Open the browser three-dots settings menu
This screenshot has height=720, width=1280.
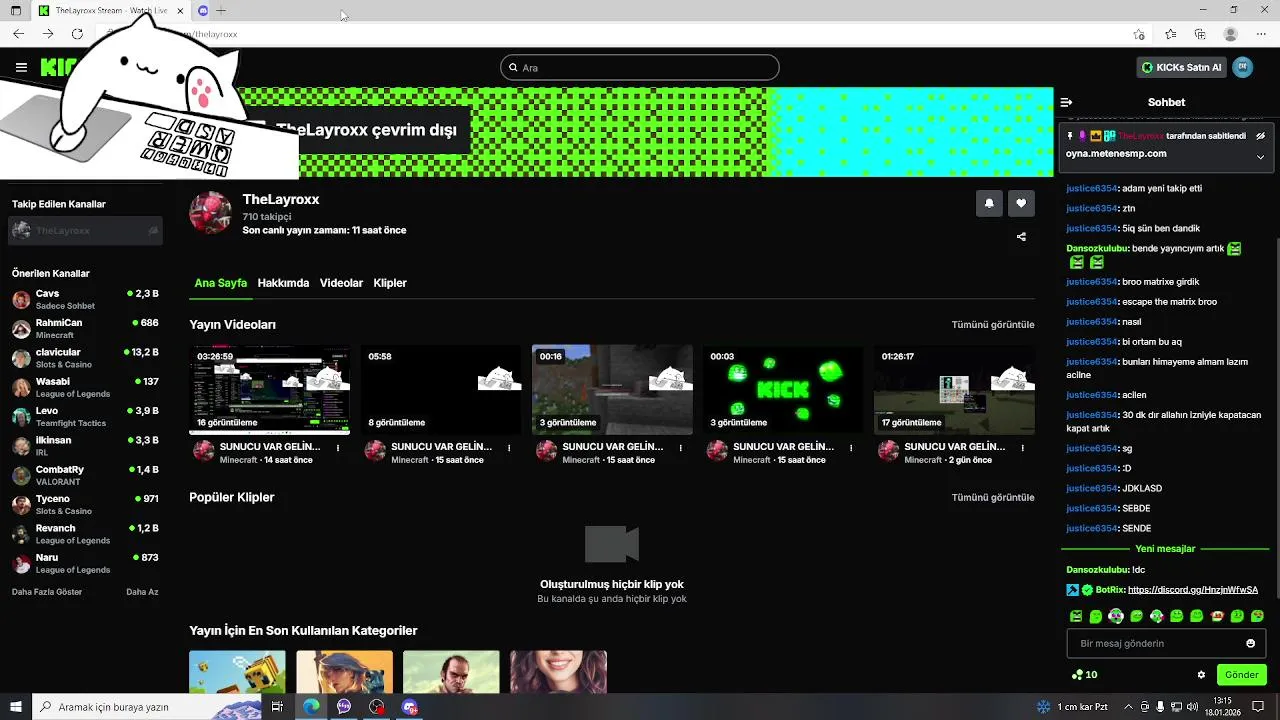click(x=1261, y=34)
